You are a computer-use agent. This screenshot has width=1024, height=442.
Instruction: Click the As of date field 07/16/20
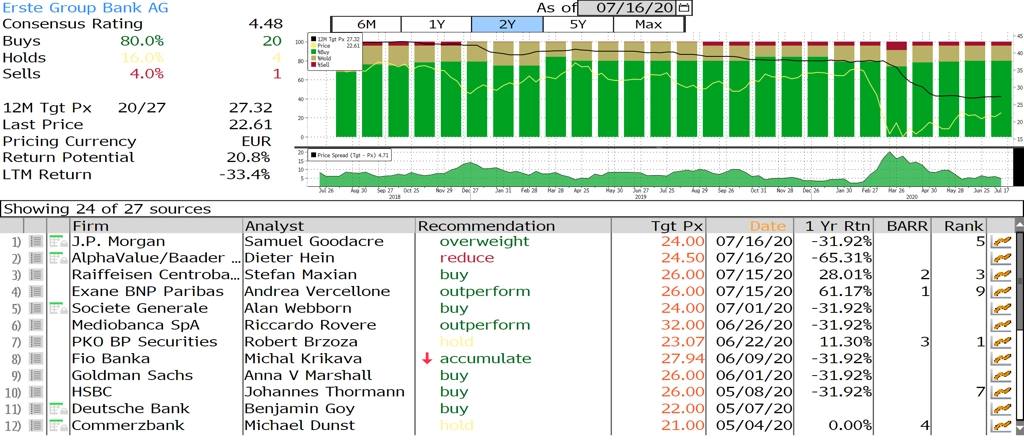tap(628, 8)
